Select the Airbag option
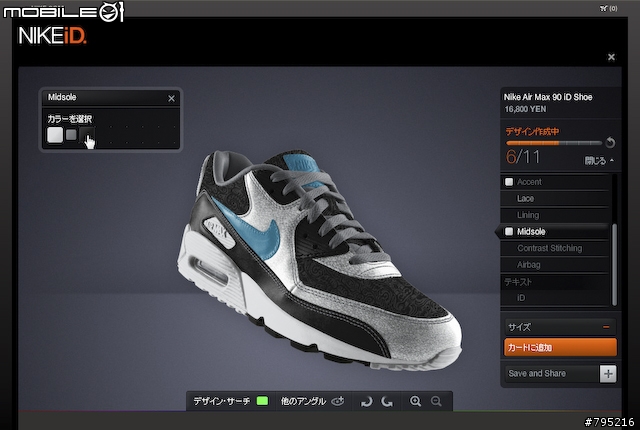Viewport: 640px width, 430px height. [555, 265]
